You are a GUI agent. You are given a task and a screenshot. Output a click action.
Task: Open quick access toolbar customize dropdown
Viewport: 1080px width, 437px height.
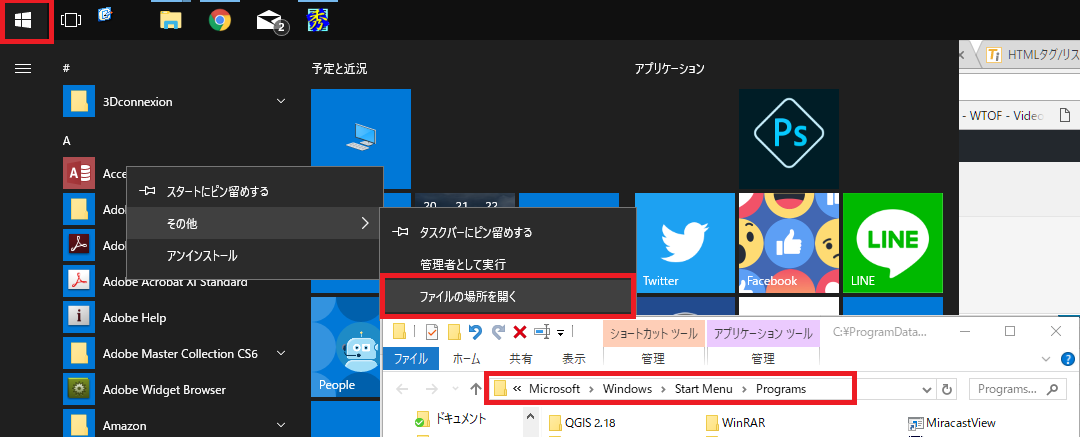pos(561,333)
